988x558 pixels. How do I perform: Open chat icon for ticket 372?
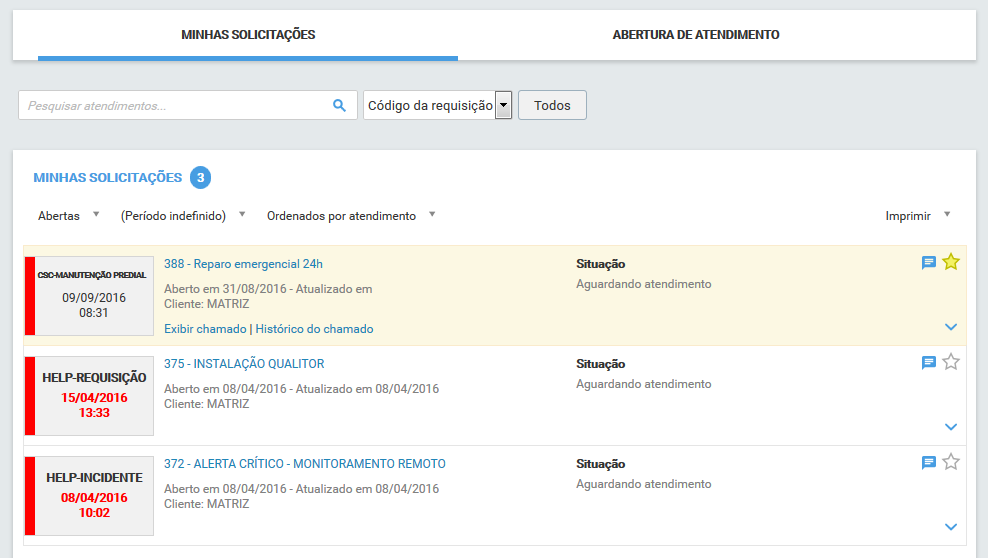coord(929,463)
